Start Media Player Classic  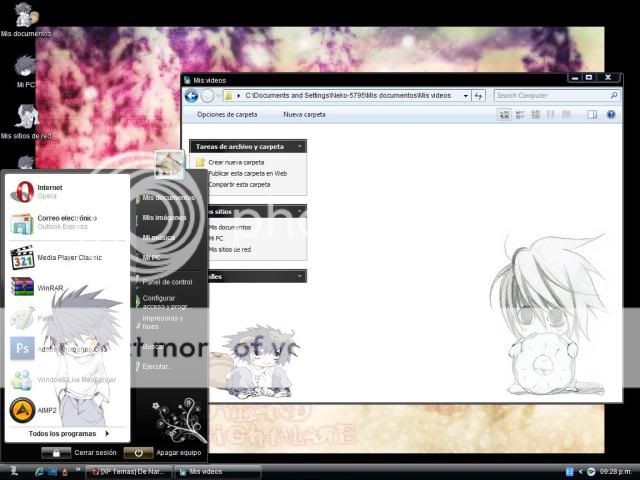[67, 258]
